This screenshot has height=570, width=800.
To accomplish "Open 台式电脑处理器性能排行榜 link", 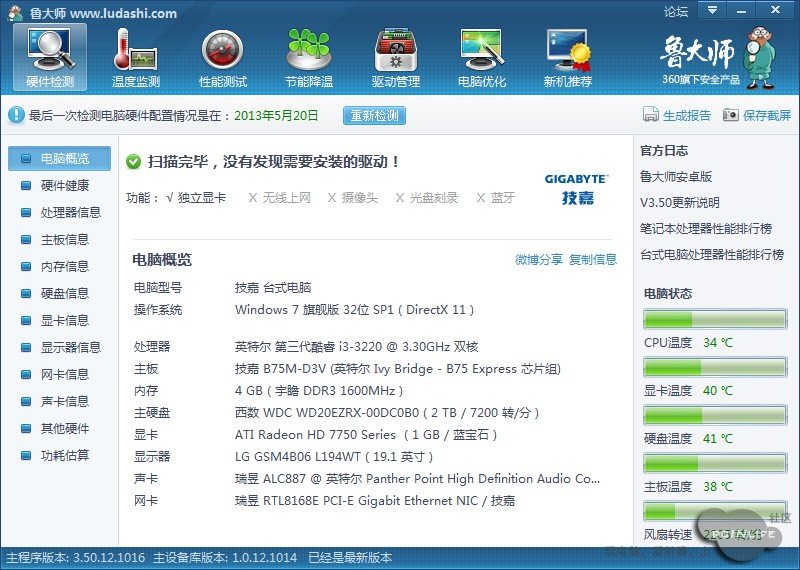I will (x=712, y=255).
